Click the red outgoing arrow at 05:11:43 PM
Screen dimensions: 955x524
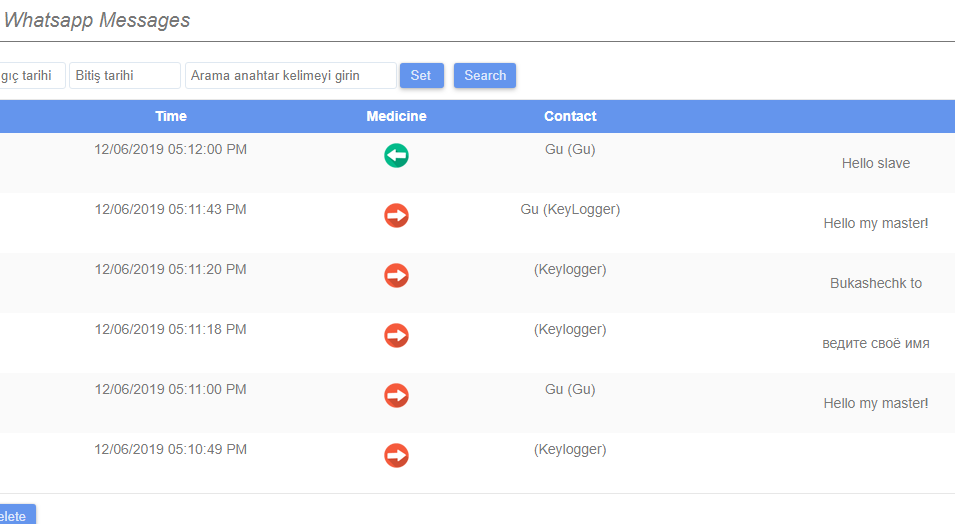point(396,216)
